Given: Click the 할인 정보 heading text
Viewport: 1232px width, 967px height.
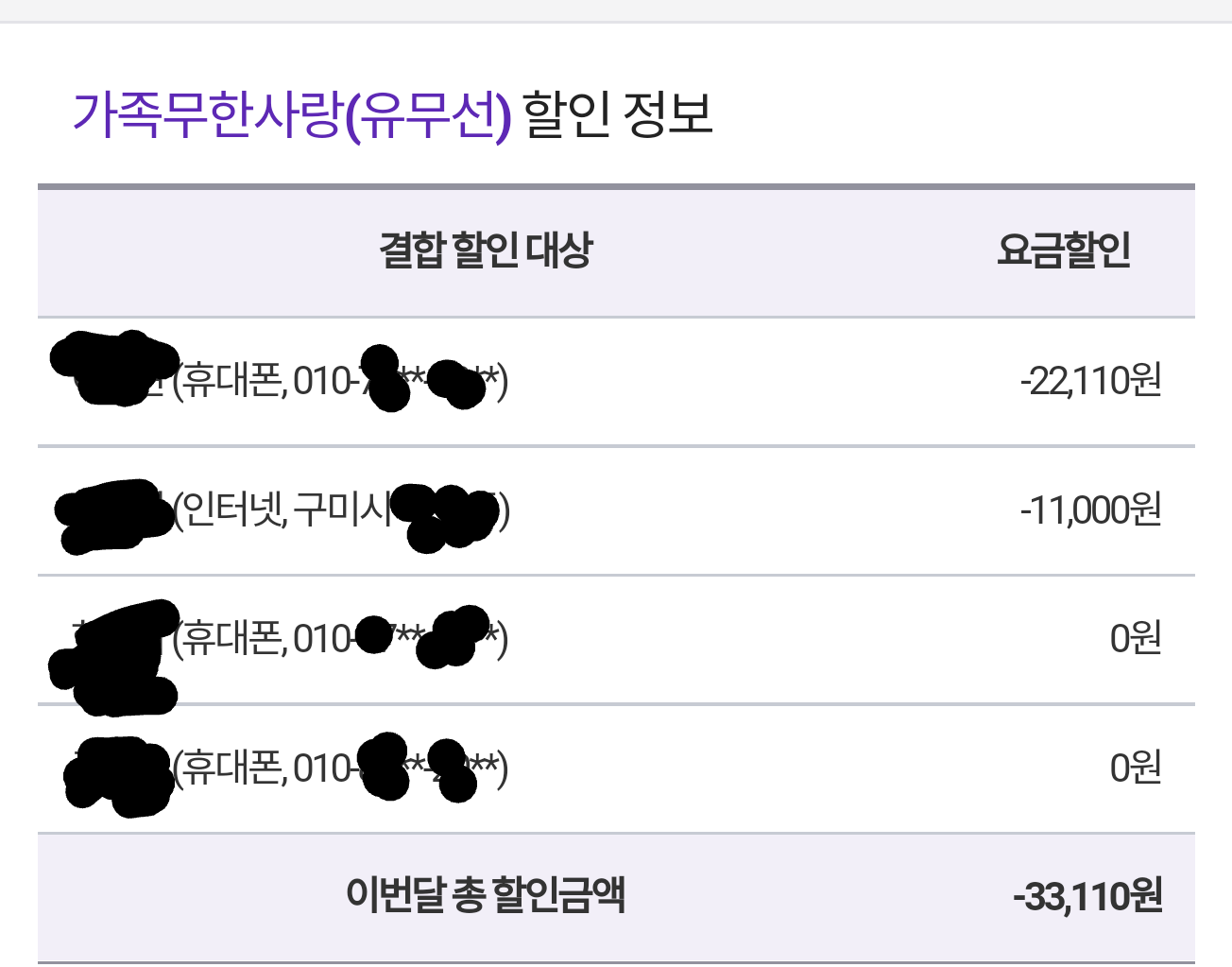Looking at the screenshot, I should pyautogui.click(x=617, y=115).
